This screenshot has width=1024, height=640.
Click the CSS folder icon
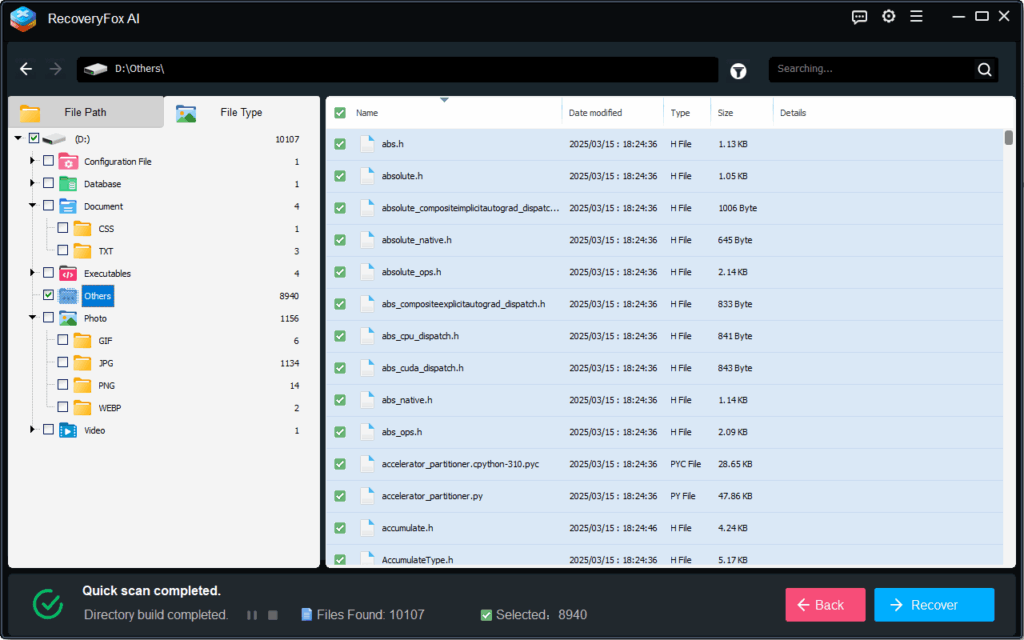pos(82,229)
